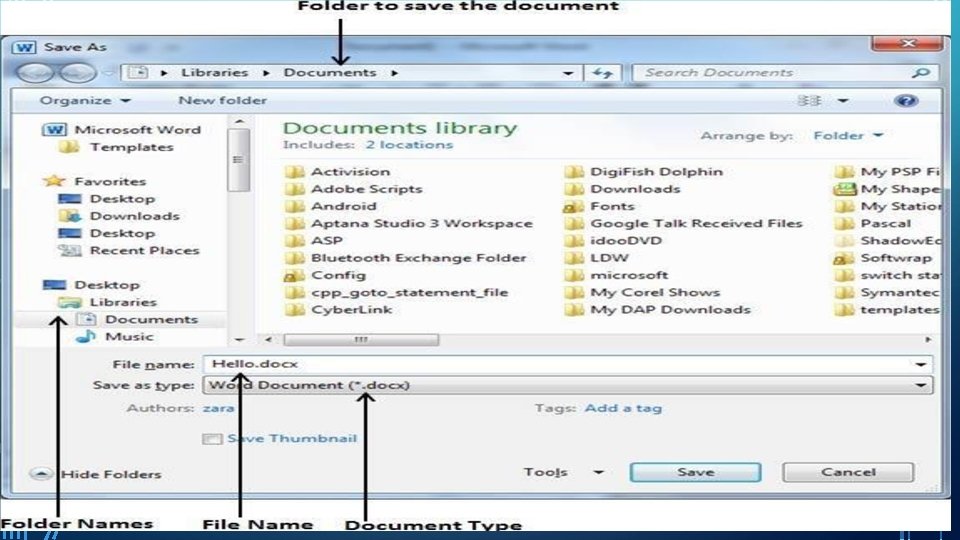Image resolution: width=960 pixels, height=540 pixels.
Task: Select the My DAP Downloads folder
Action: (x=670, y=310)
